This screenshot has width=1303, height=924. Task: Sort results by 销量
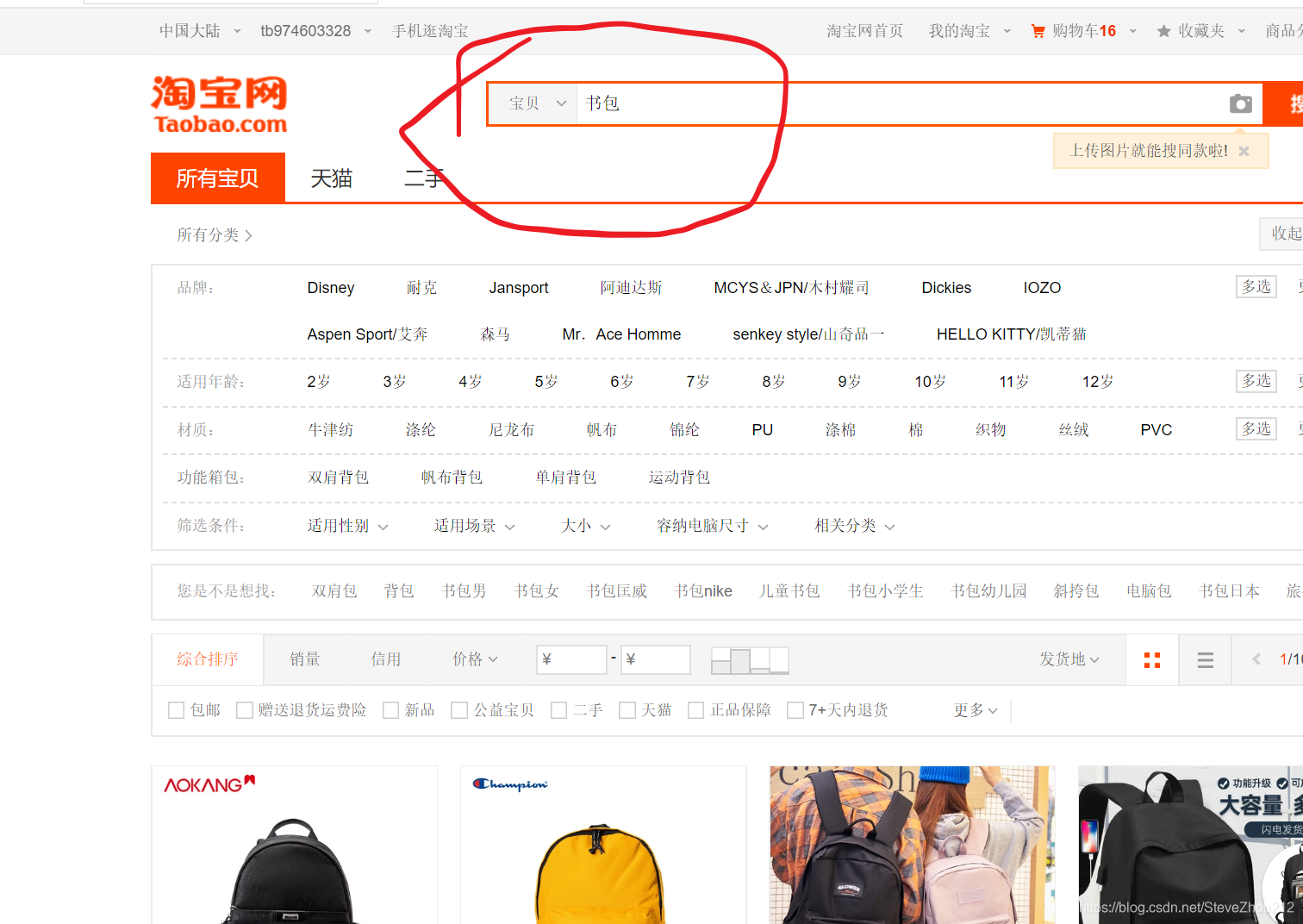(x=305, y=659)
